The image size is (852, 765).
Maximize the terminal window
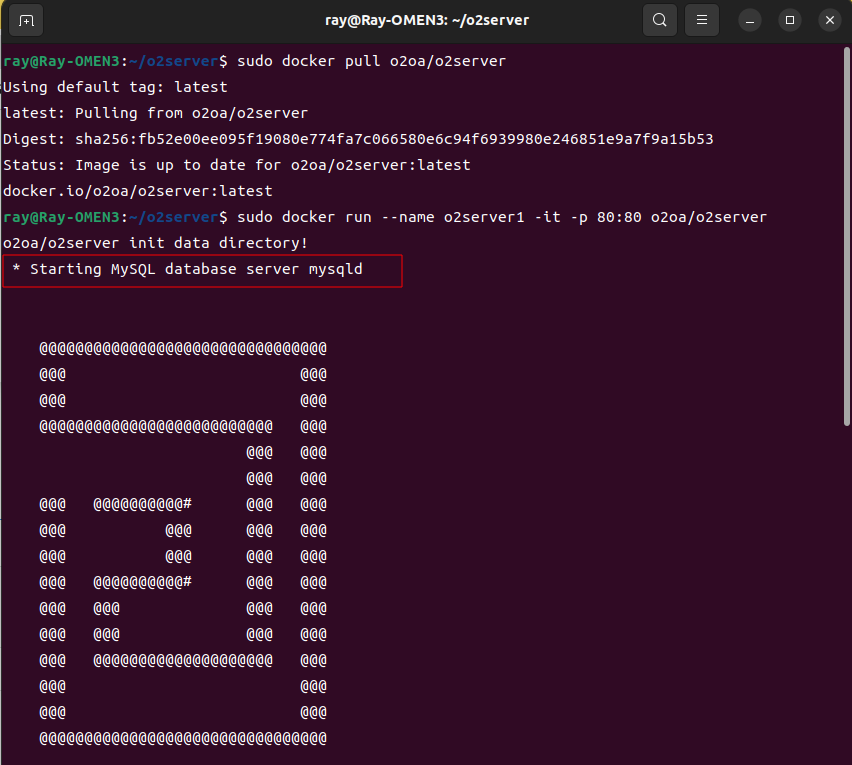pos(790,20)
